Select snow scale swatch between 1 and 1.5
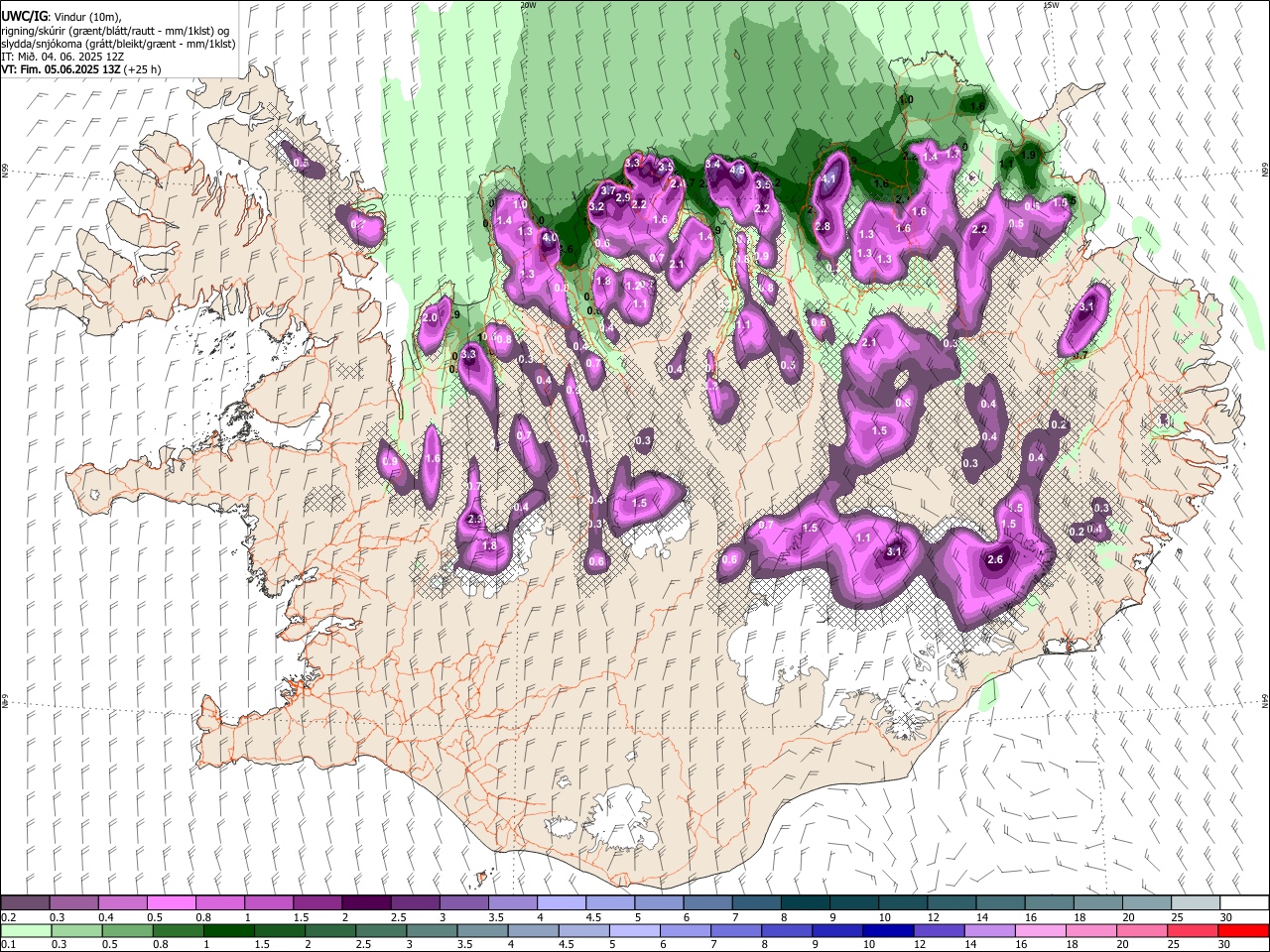Screen dimensions: 1270x952 pyautogui.click(x=269, y=902)
